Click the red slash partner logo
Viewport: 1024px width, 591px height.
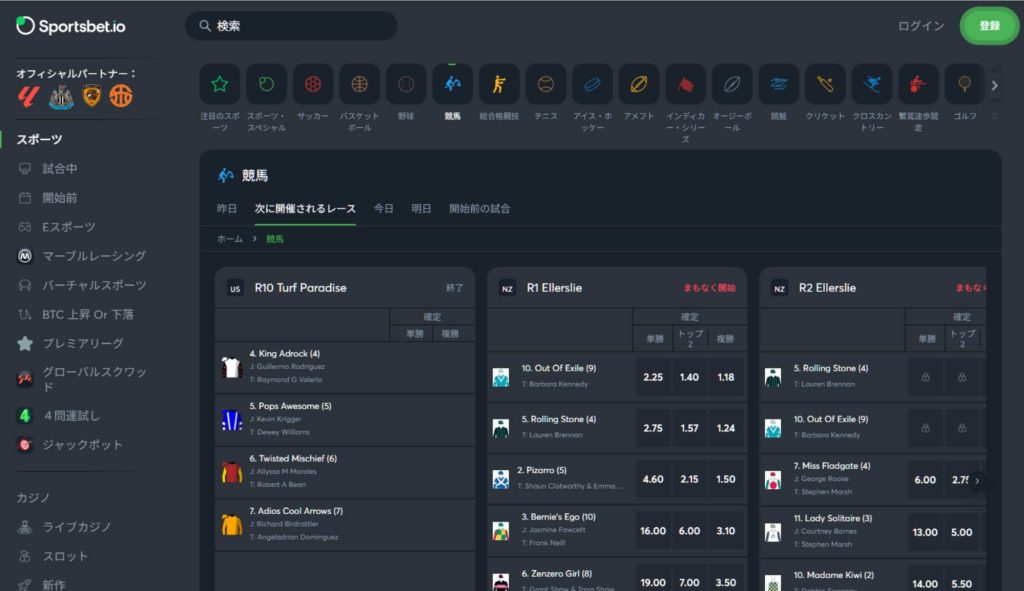click(x=28, y=97)
